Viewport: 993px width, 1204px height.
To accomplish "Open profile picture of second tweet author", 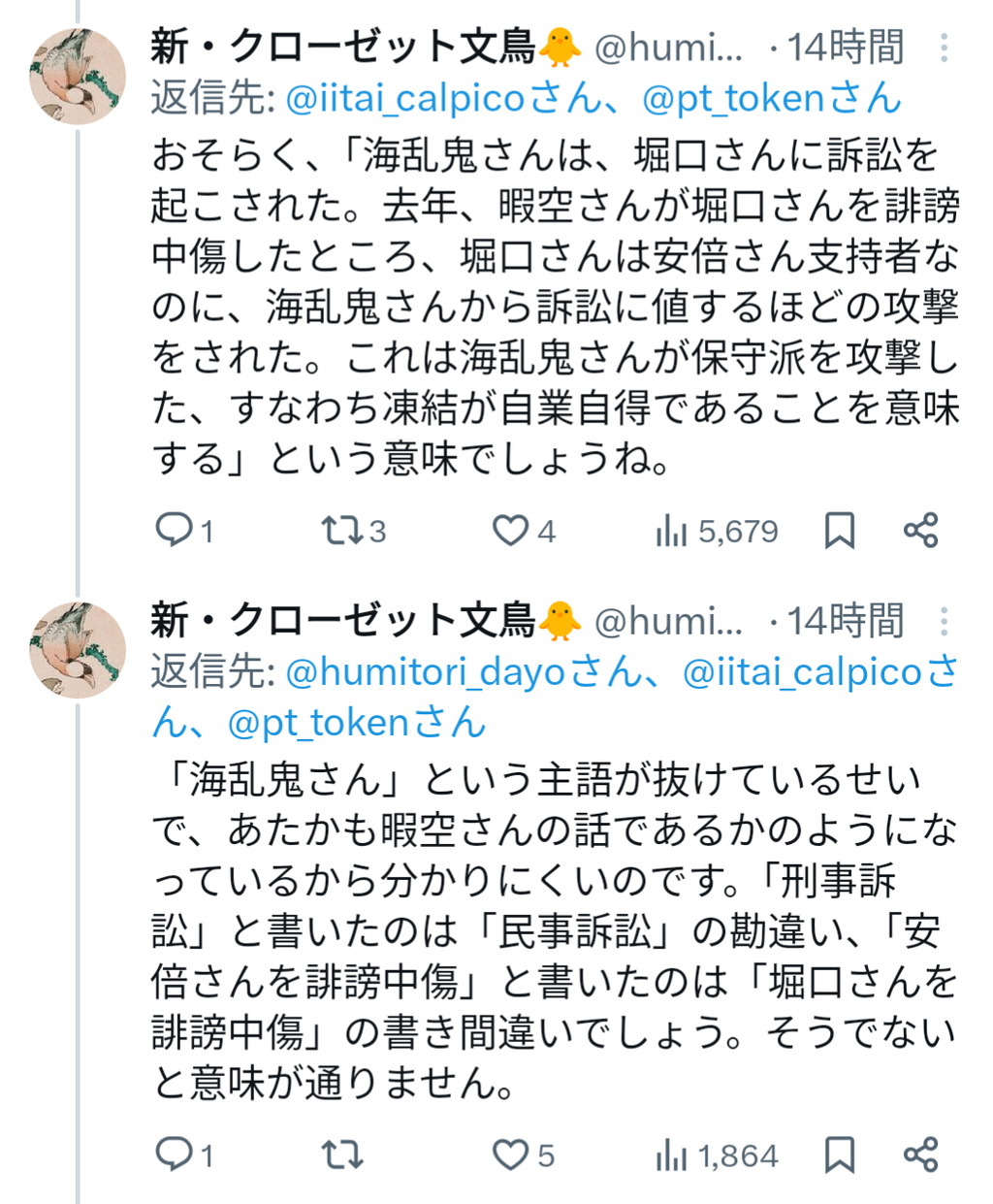I will [78, 650].
